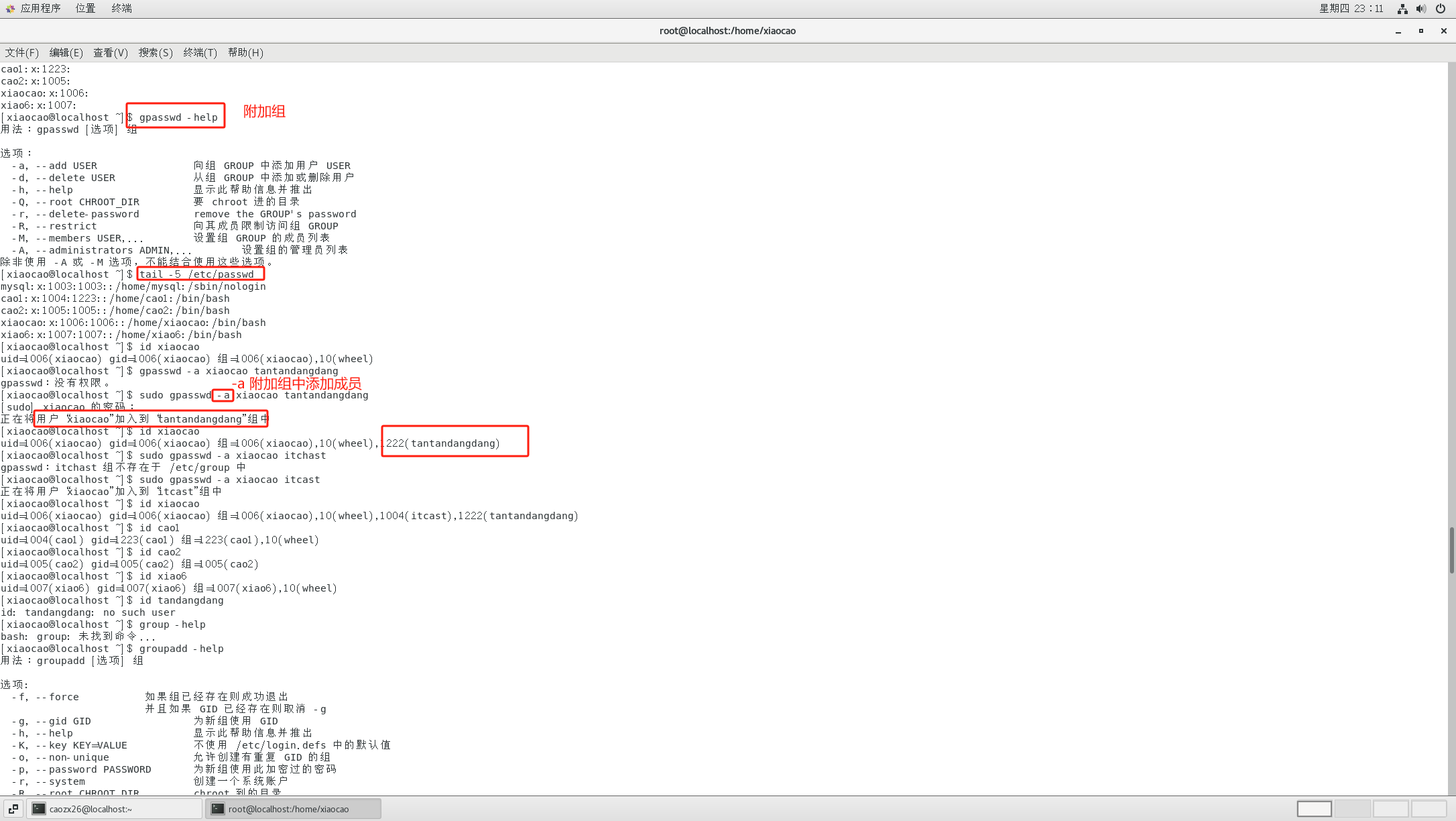
Task: Switch to the second workspace box
Action: click(1352, 809)
